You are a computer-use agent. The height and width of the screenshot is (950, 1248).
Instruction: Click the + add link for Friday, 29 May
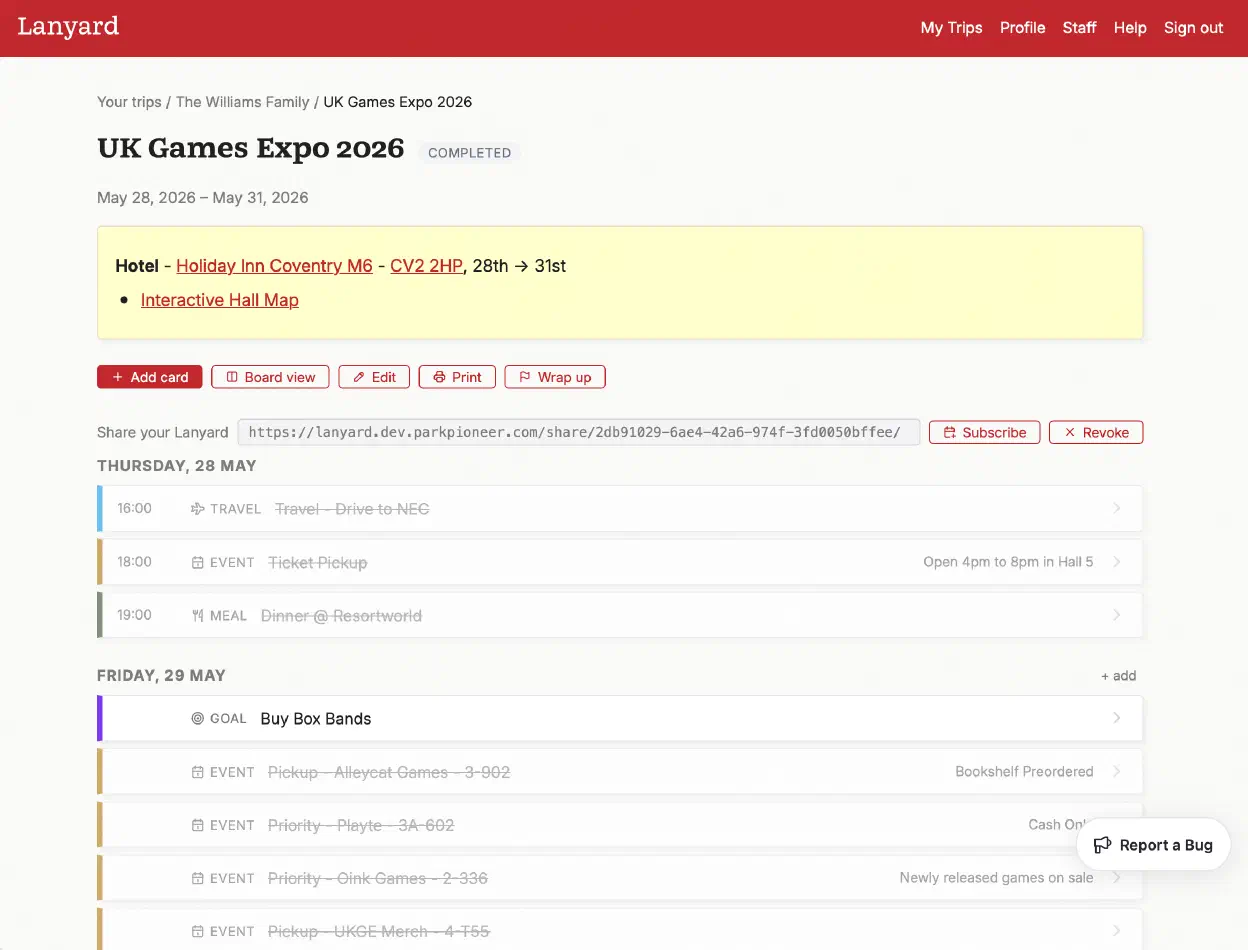click(1118, 676)
